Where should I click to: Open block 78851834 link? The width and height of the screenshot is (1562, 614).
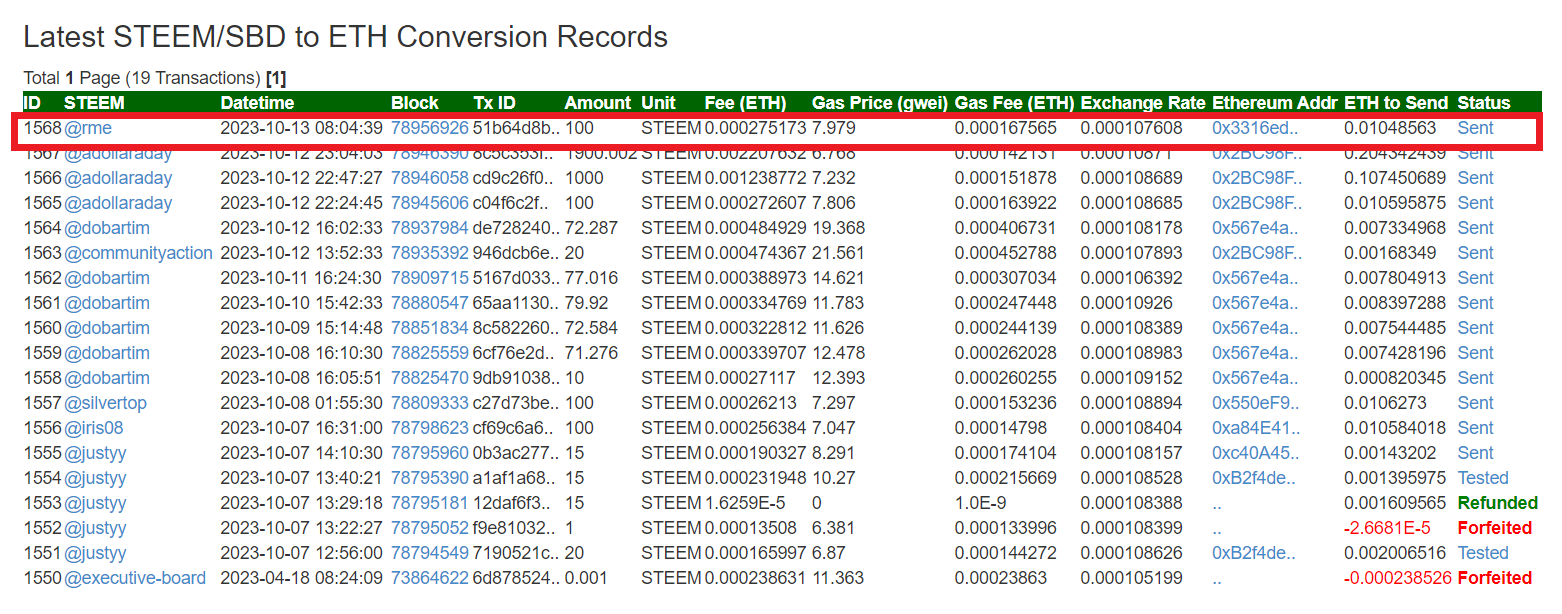pyautogui.click(x=430, y=328)
